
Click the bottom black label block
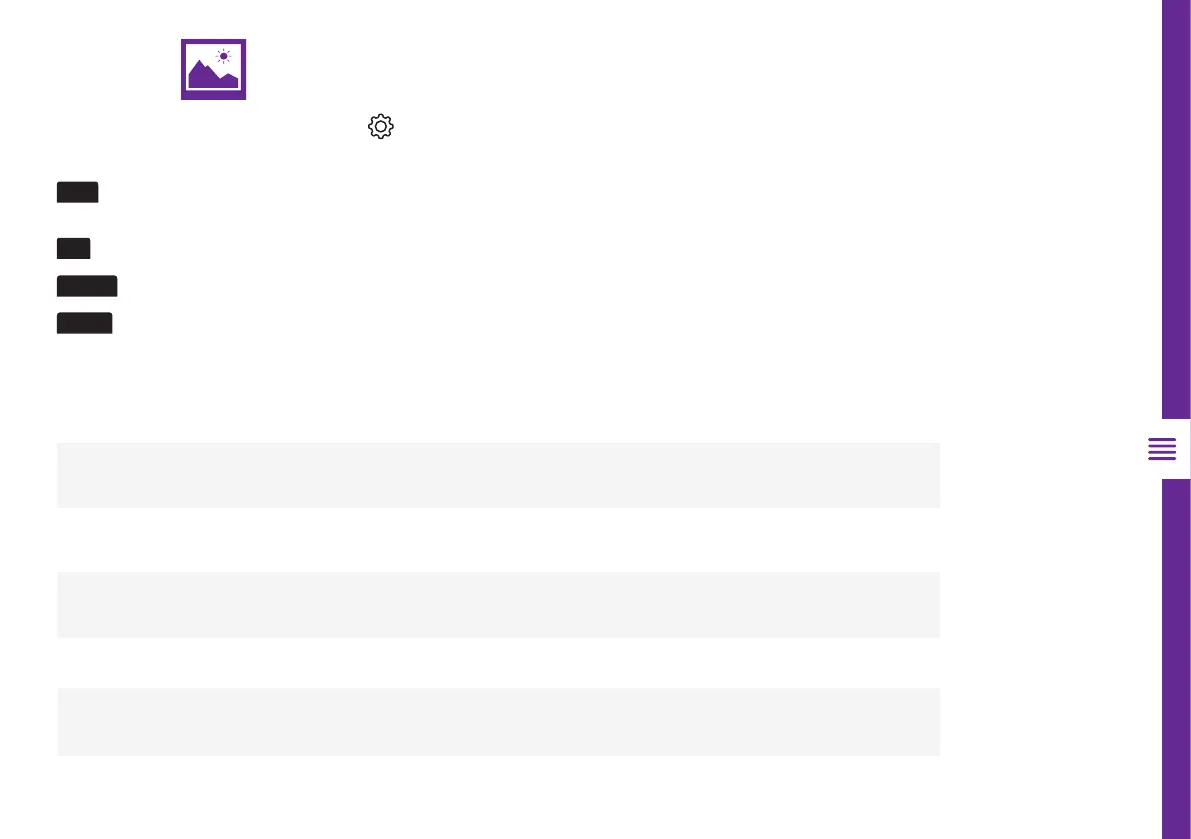click(x=84, y=322)
